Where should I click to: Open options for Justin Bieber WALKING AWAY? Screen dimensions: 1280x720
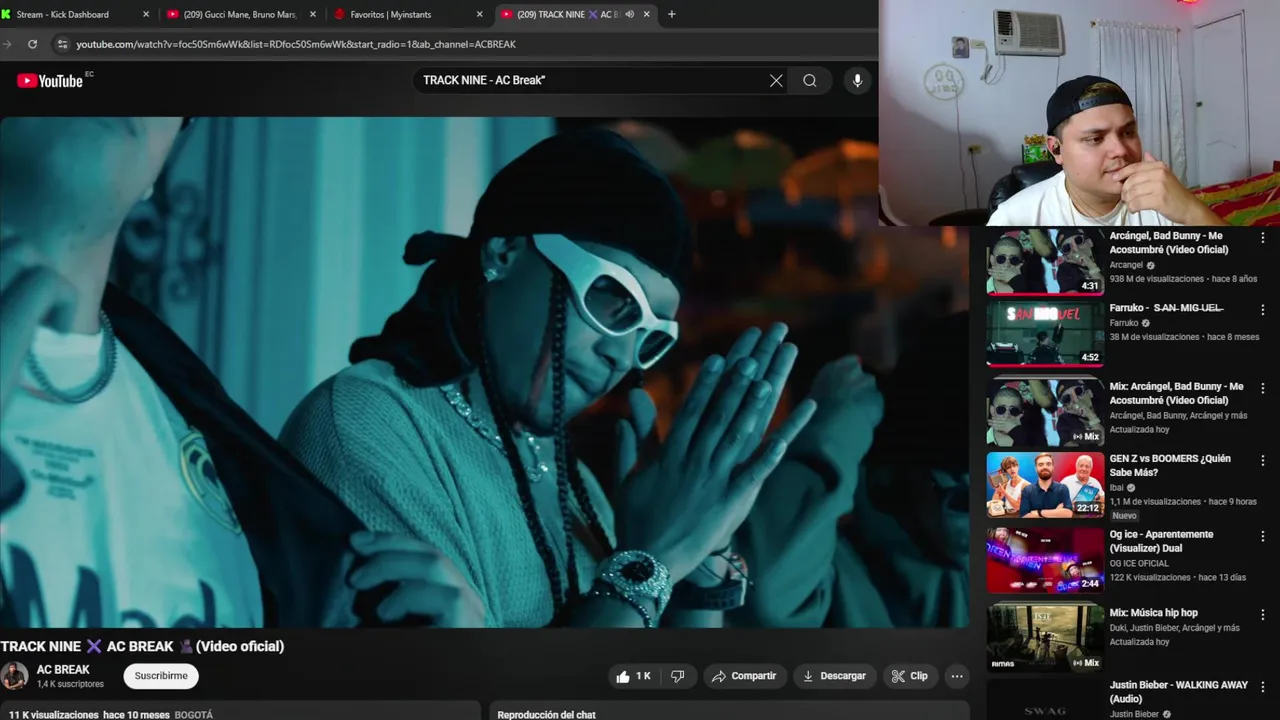pos(1262,686)
